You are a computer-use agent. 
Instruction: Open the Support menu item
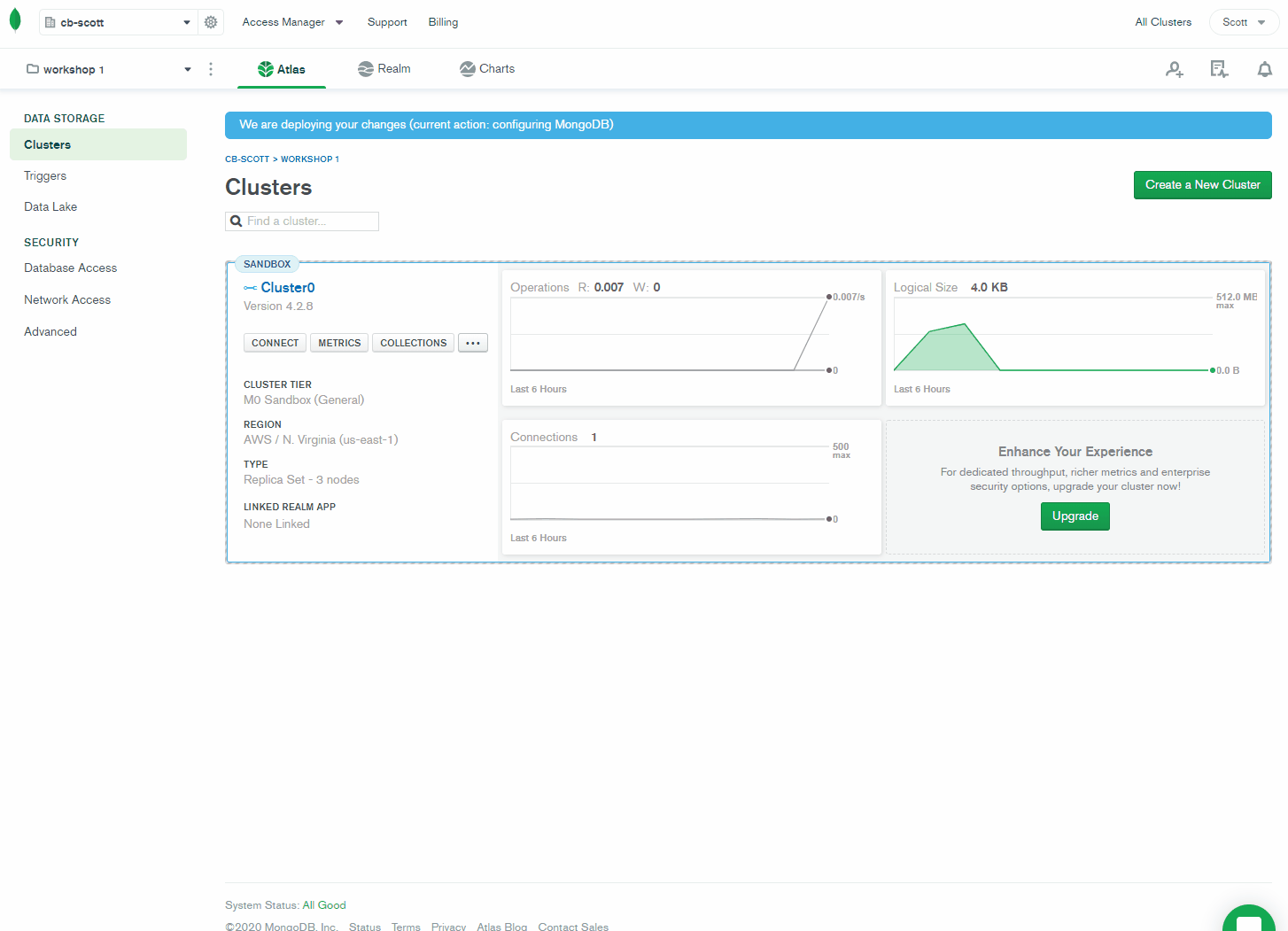pyautogui.click(x=387, y=22)
